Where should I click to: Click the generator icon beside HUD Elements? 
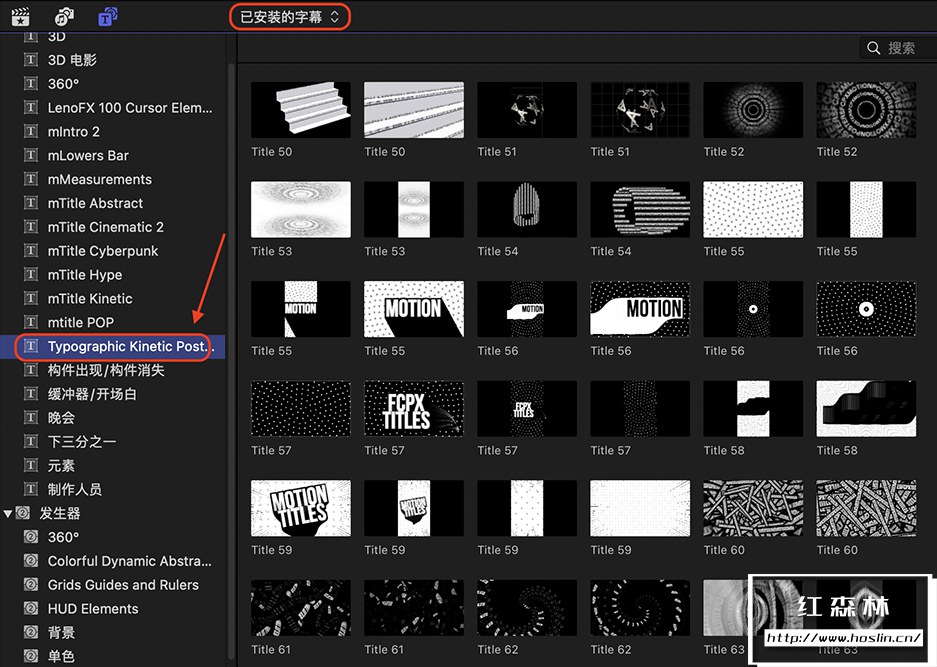pyautogui.click(x=30, y=608)
